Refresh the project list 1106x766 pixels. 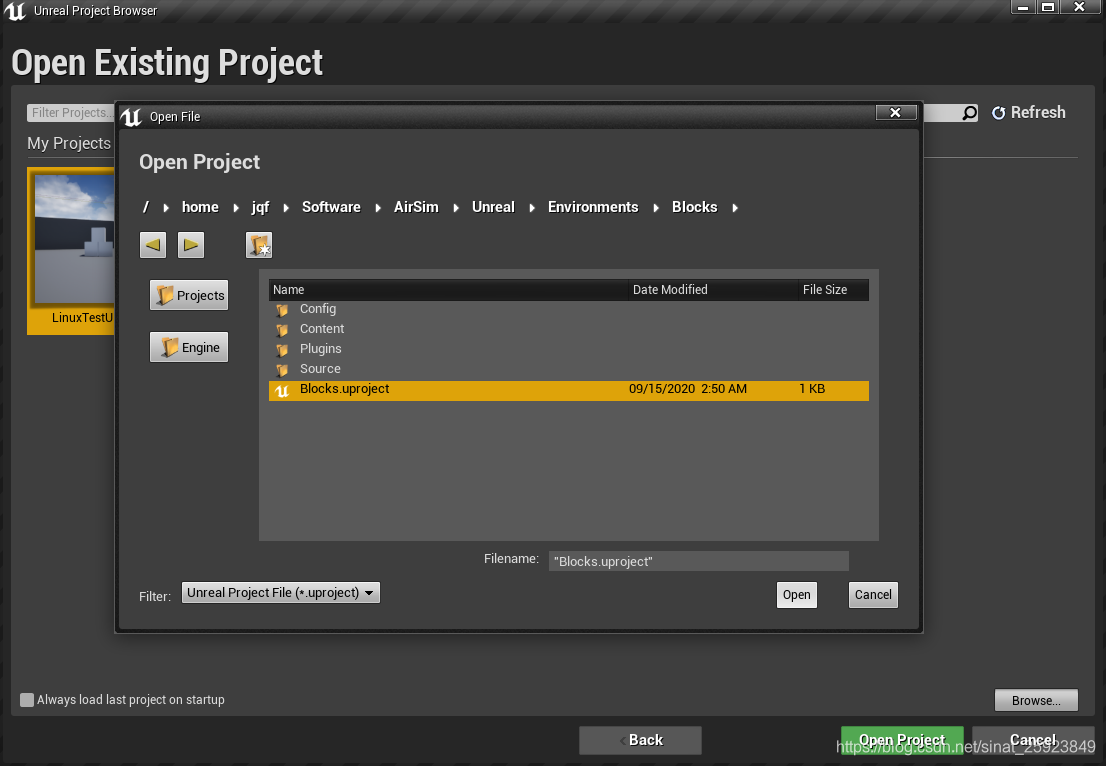(1028, 112)
